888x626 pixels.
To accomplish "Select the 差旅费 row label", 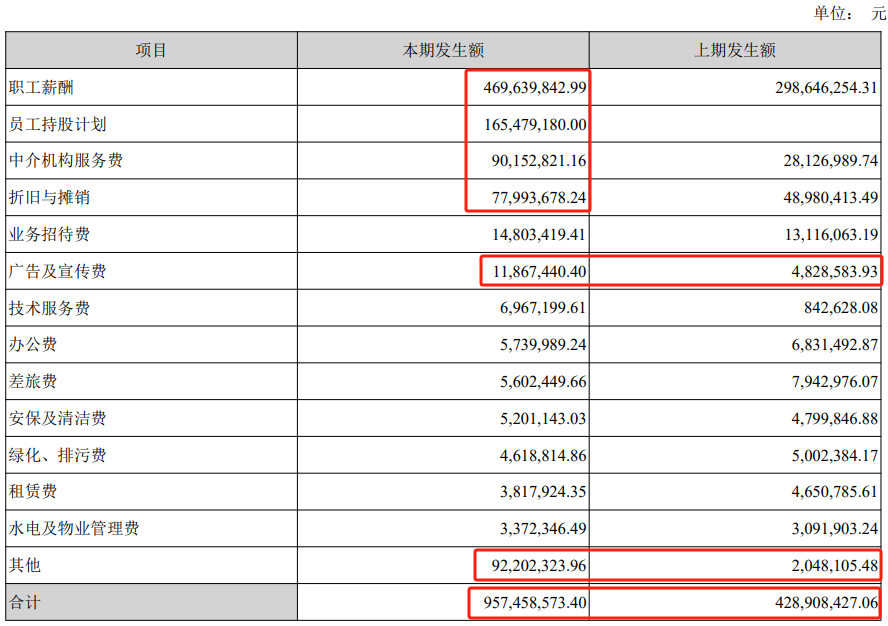I will tap(33, 381).
